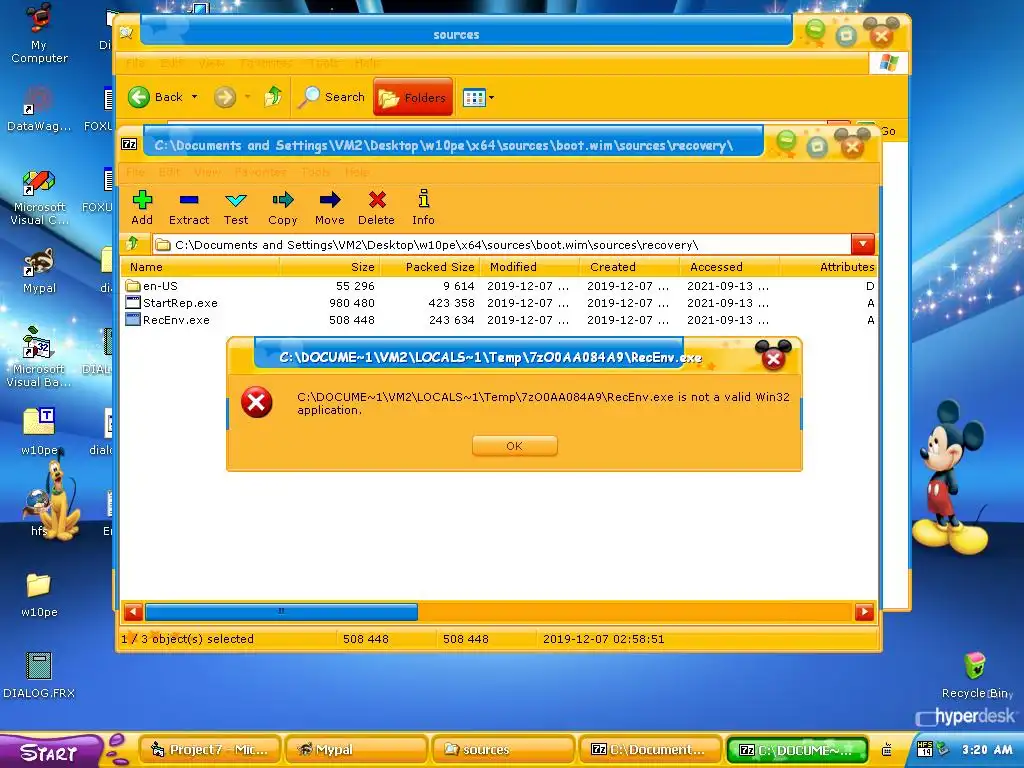The width and height of the screenshot is (1024, 768).
Task: Open the View menu in 7-Zip
Action: point(207,172)
